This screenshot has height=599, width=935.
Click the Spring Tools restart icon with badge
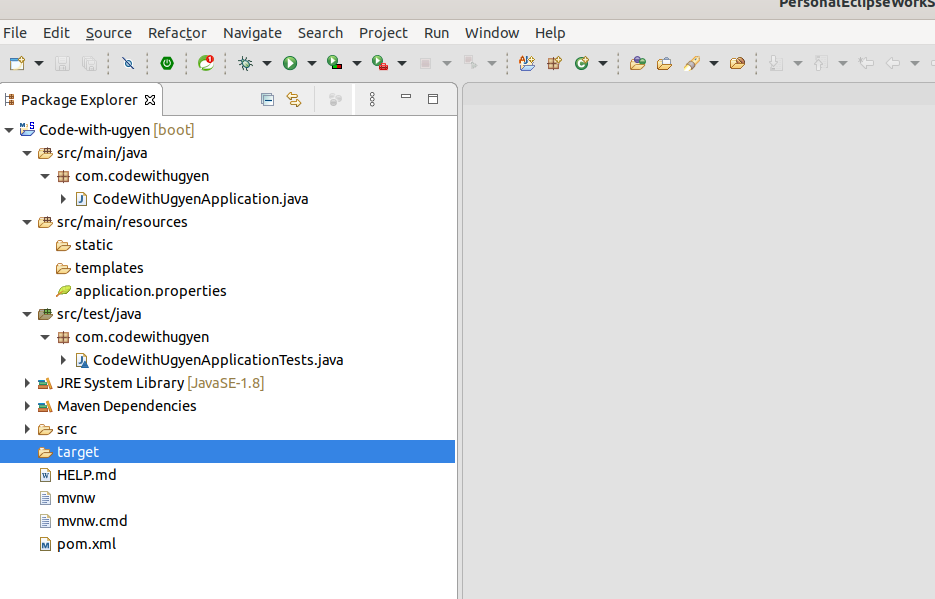click(x=207, y=63)
